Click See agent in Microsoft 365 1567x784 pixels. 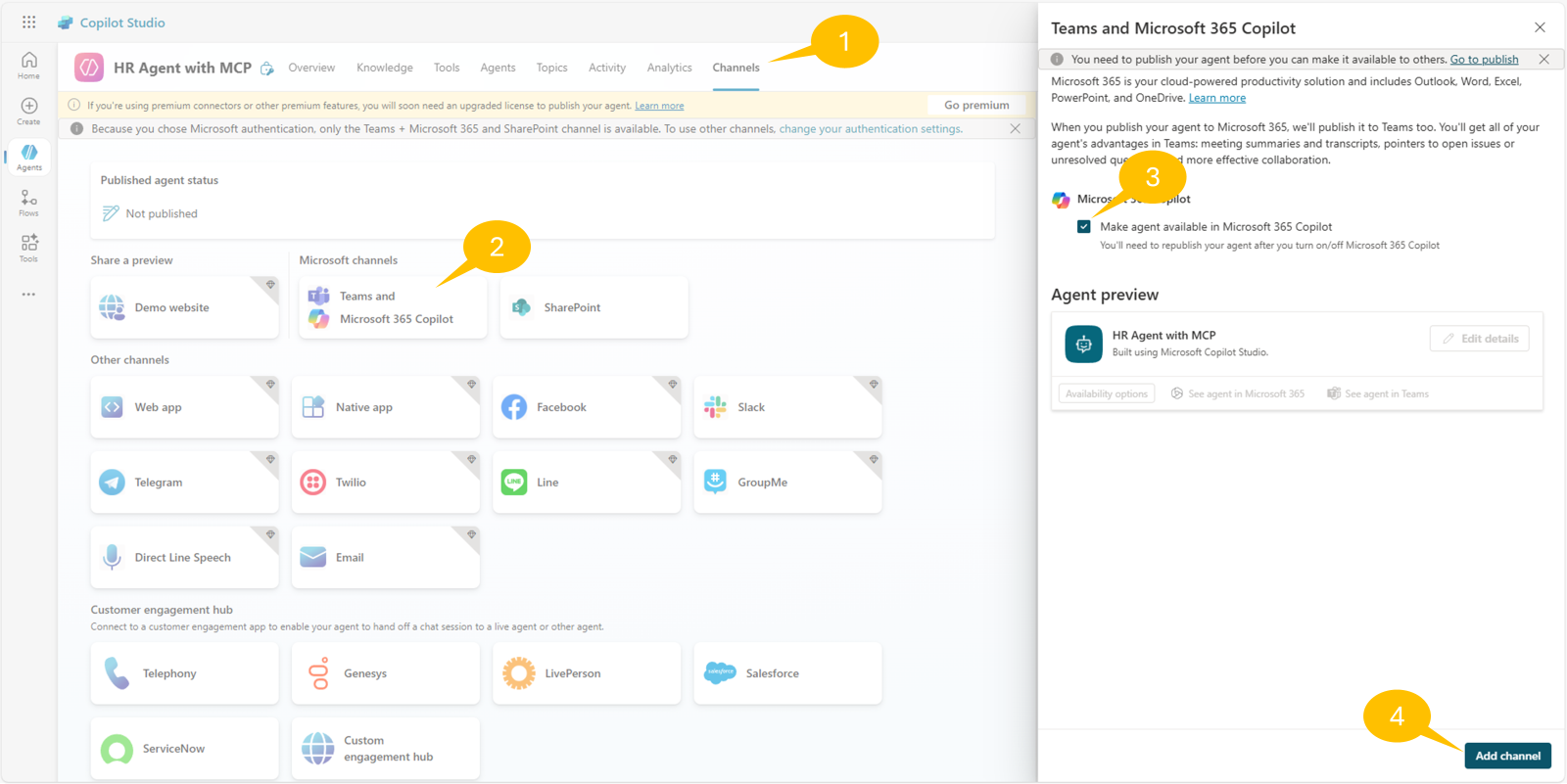pyautogui.click(x=1238, y=393)
